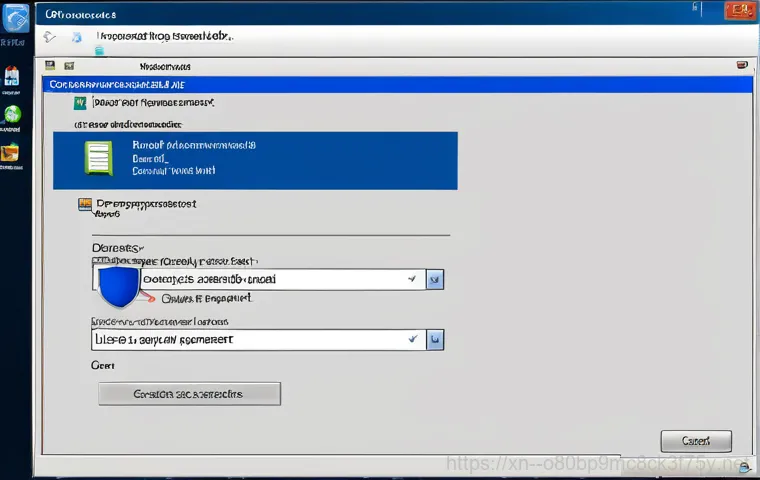Viewport: 760px width, 480px height.
Task: Click the blue icon next to the back arrow
Action: [77, 37]
